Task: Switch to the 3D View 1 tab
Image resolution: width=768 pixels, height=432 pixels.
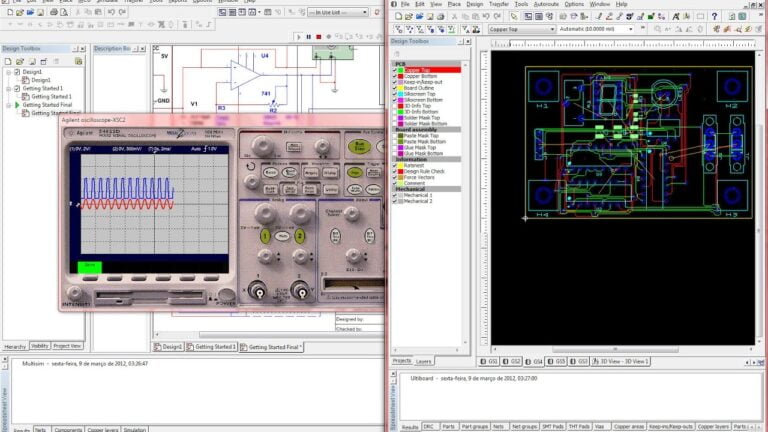Action: 622,361
